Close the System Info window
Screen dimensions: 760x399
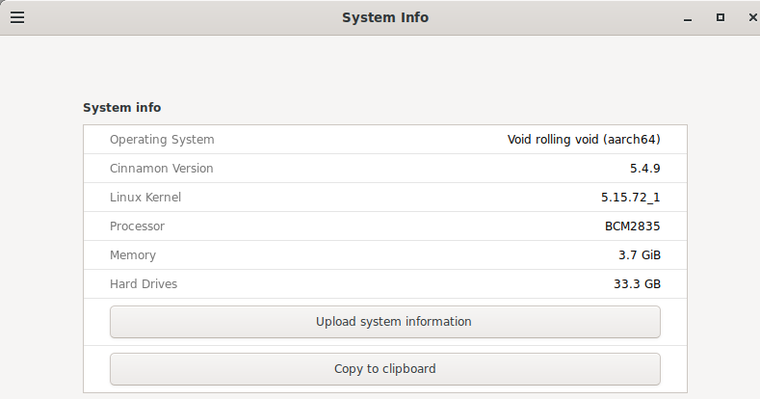[753, 17]
